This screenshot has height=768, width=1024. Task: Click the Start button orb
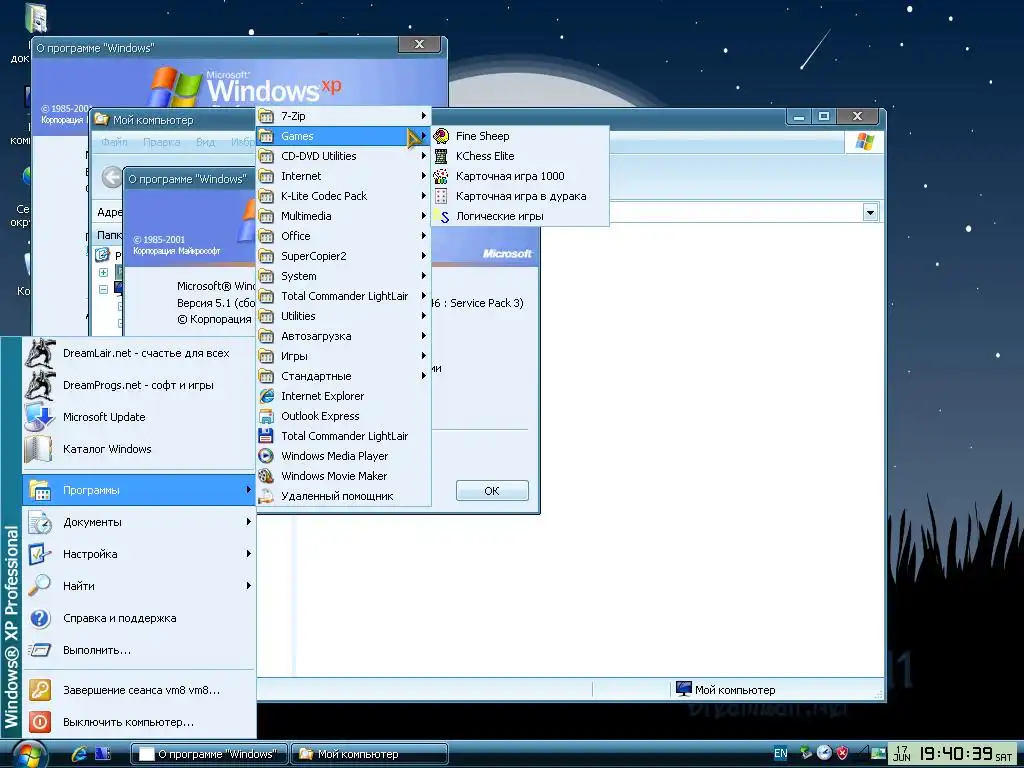click(28, 754)
